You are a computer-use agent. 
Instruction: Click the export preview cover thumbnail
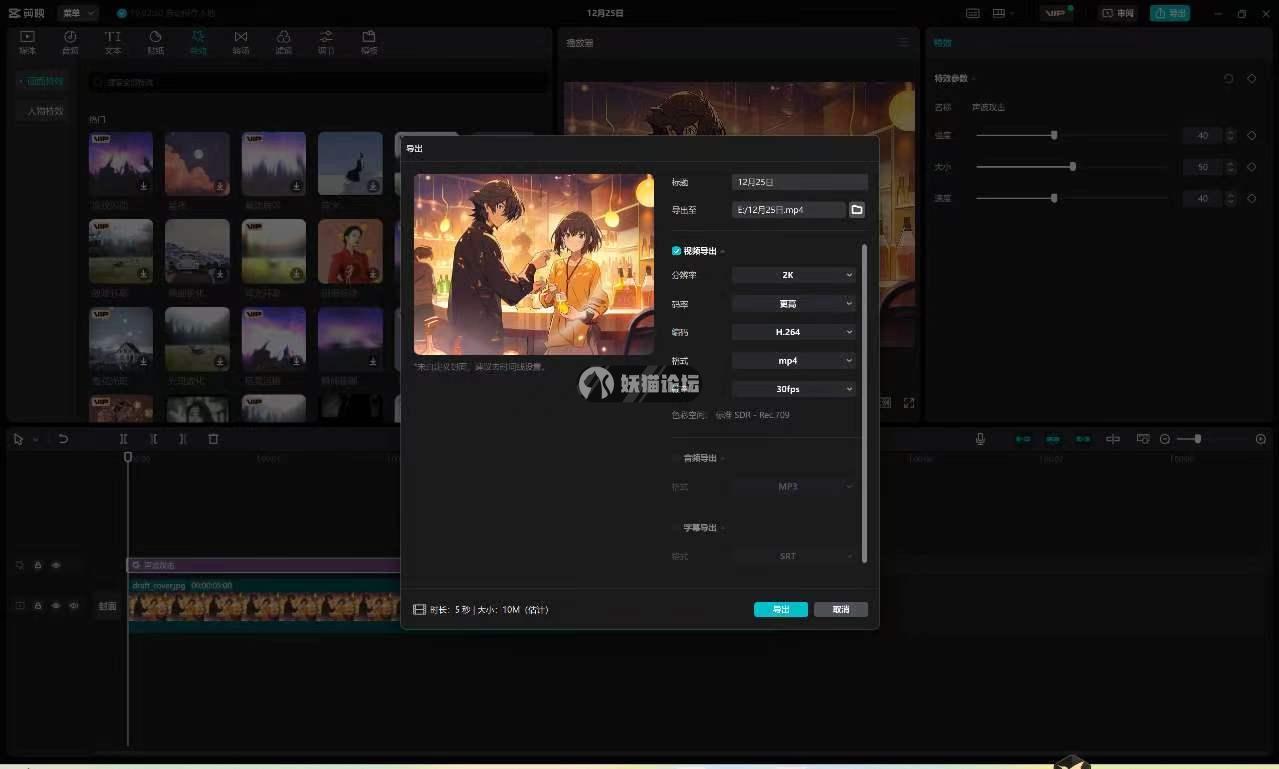pyautogui.click(x=534, y=264)
